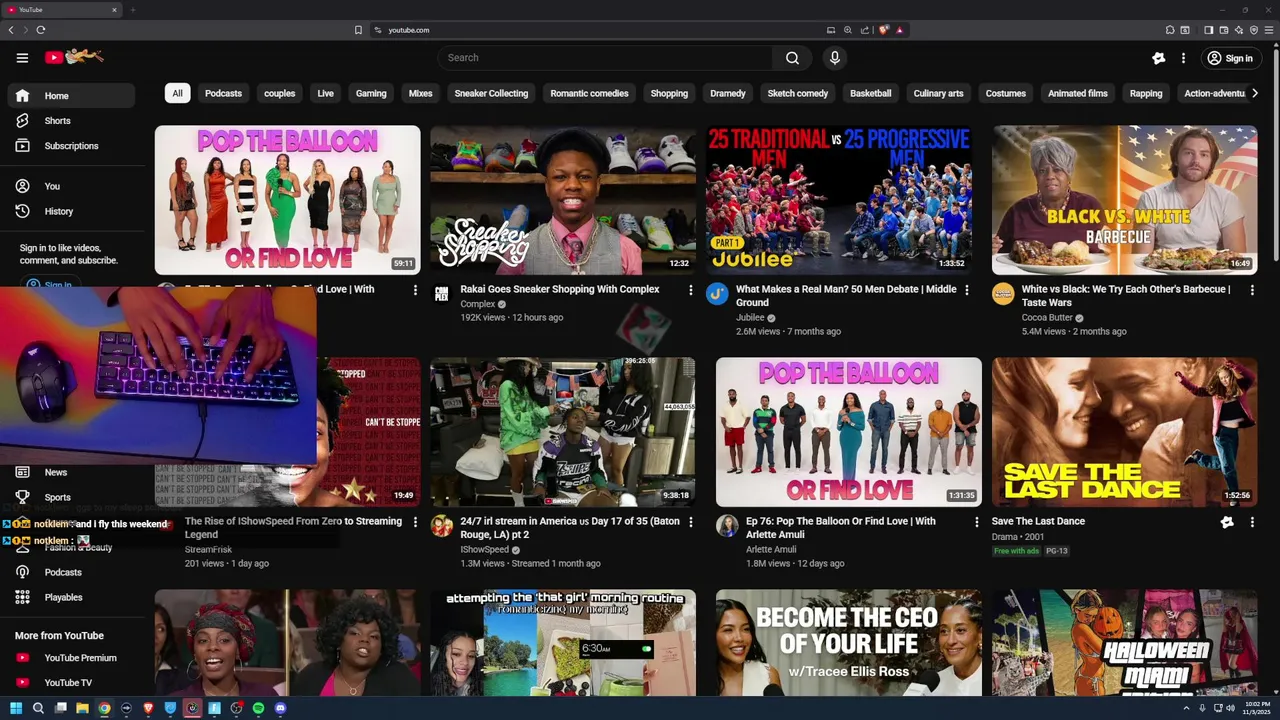
Task: Open the Jubilee channel link
Action: click(750, 318)
